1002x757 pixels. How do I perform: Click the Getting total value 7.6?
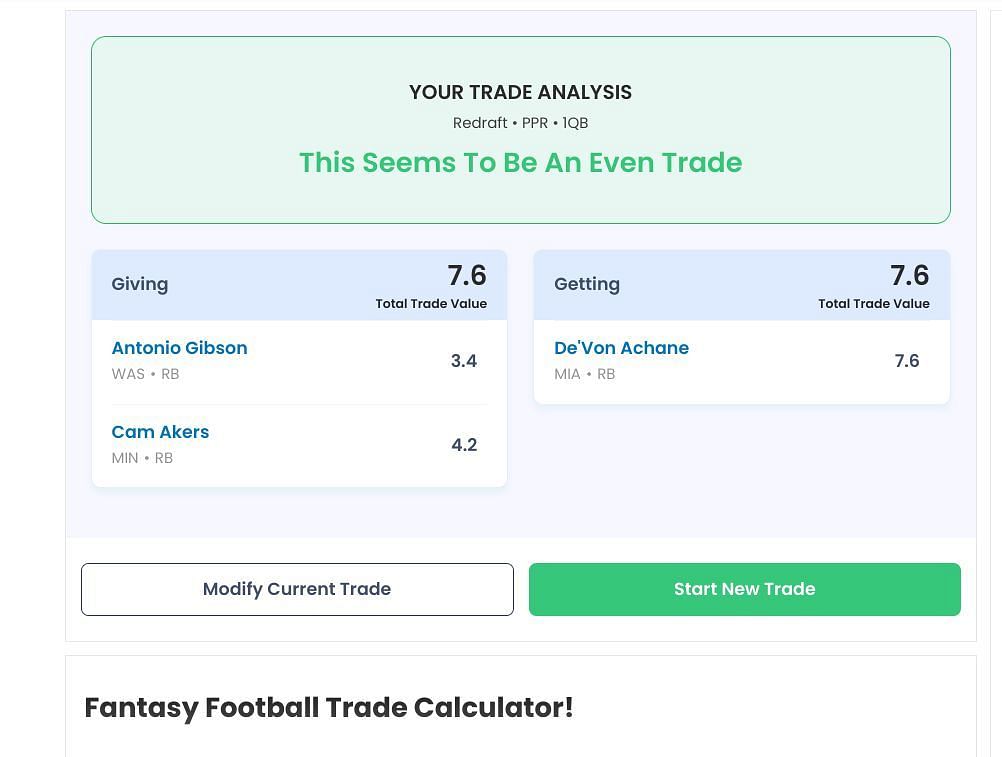click(x=909, y=276)
